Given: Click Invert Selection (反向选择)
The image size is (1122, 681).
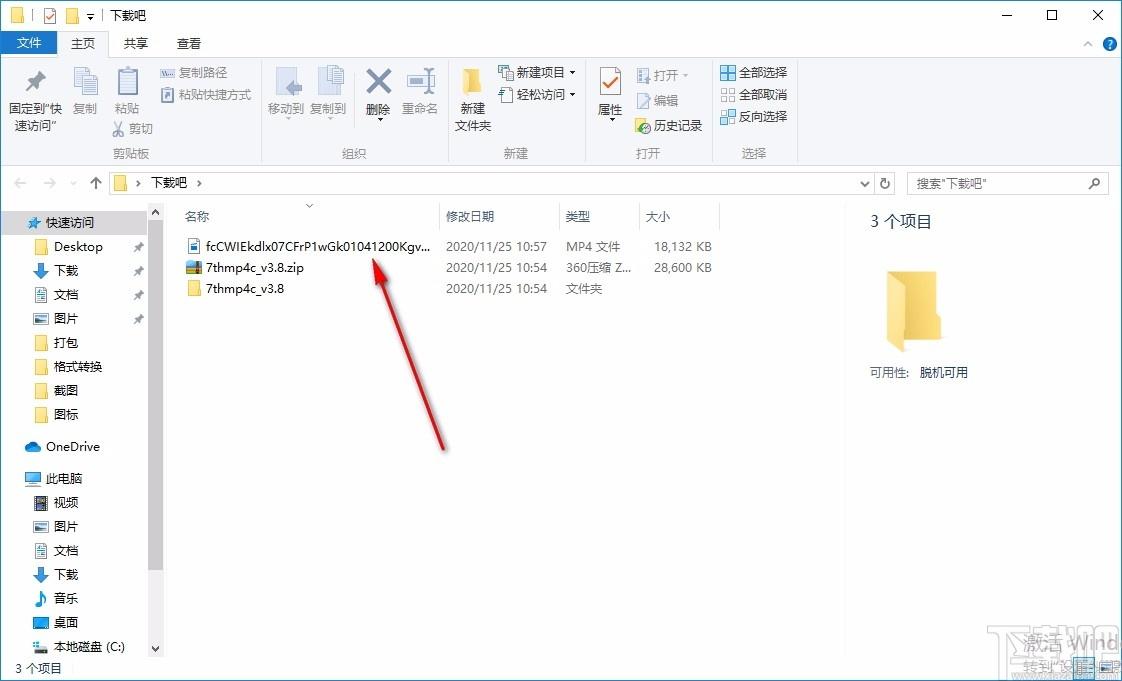Looking at the screenshot, I should [x=754, y=116].
